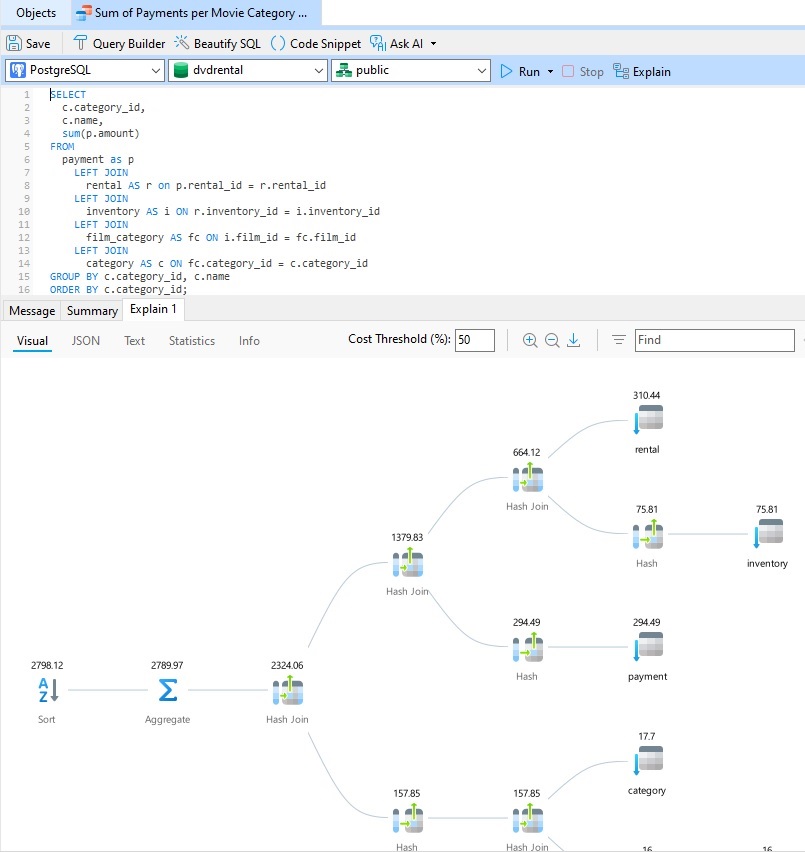The width and height of the screenshot is (805, 852).
Task: Select the Hash node next to inventory
Action: point(647,535)
